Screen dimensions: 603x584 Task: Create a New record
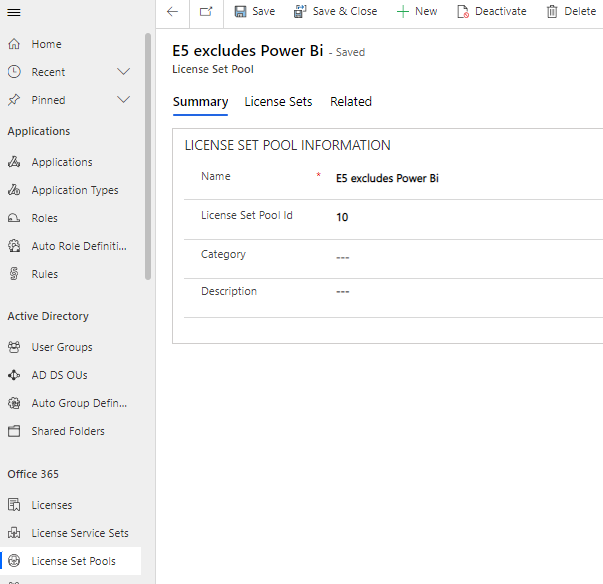(x=416, y=11)
